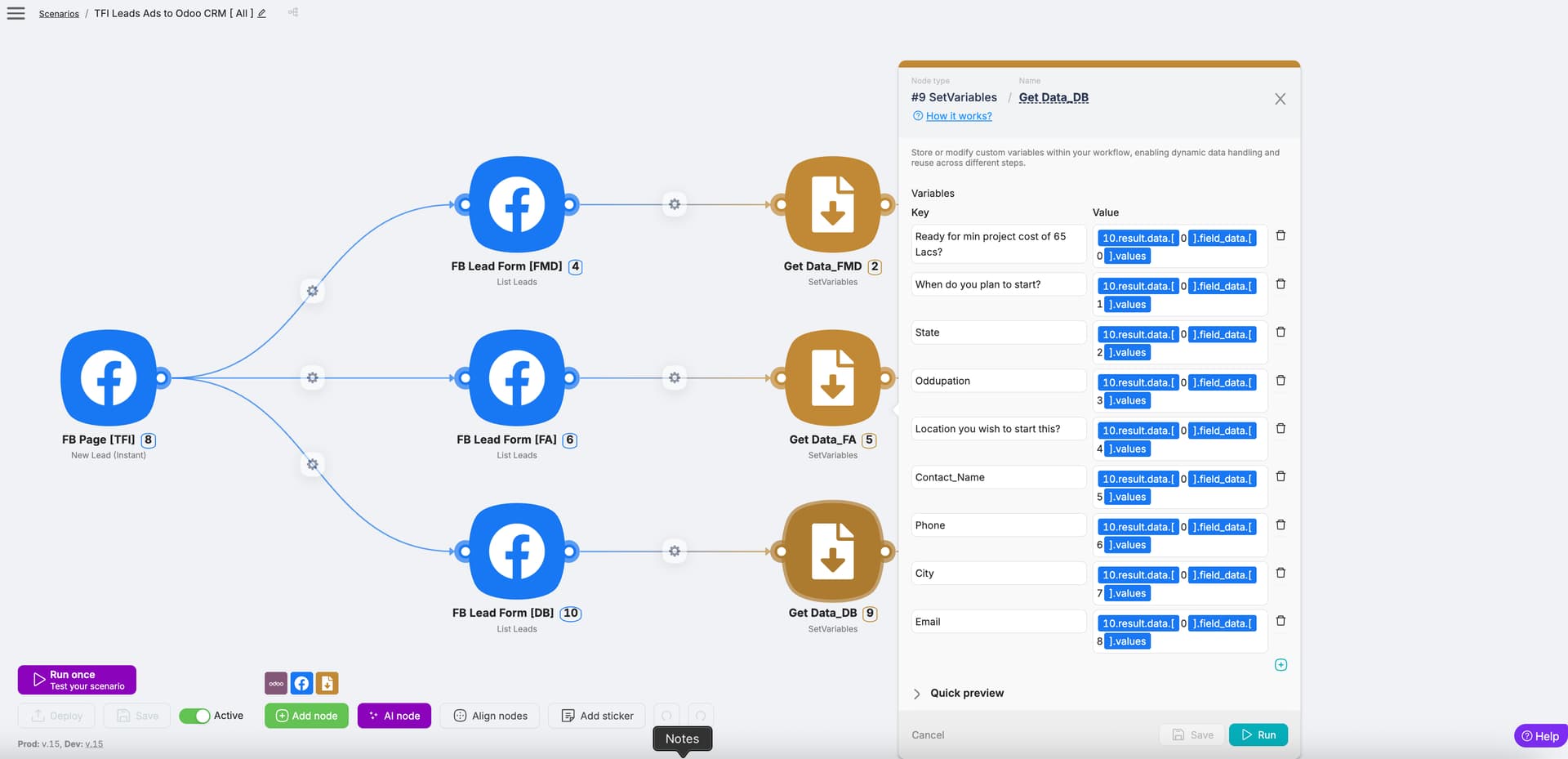Edit the Phone key field
This screenshot has height=759, width=1568.
point(999,525)
